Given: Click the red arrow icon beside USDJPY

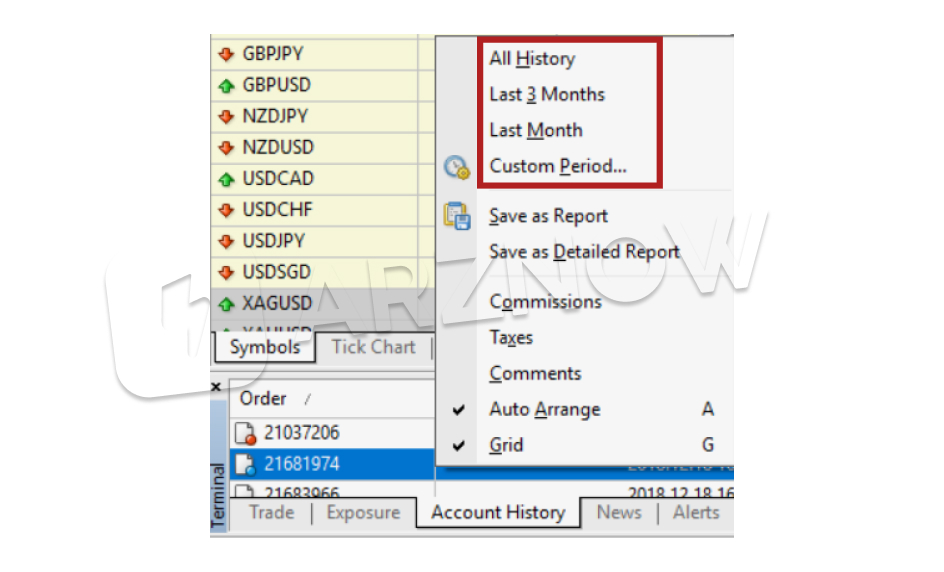Looking at the screenshot, I should (226, 242).
